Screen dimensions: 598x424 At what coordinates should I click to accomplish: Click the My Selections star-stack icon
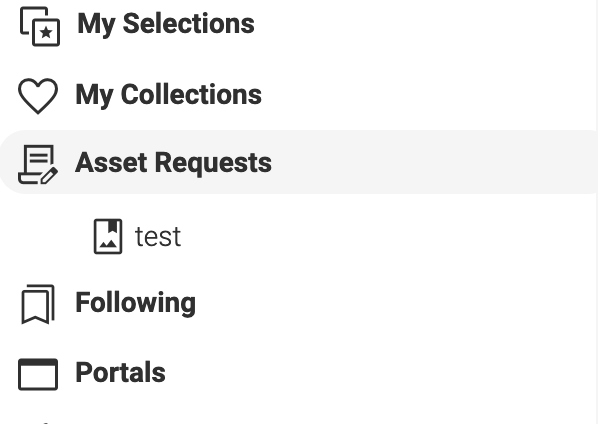[40, 26]
